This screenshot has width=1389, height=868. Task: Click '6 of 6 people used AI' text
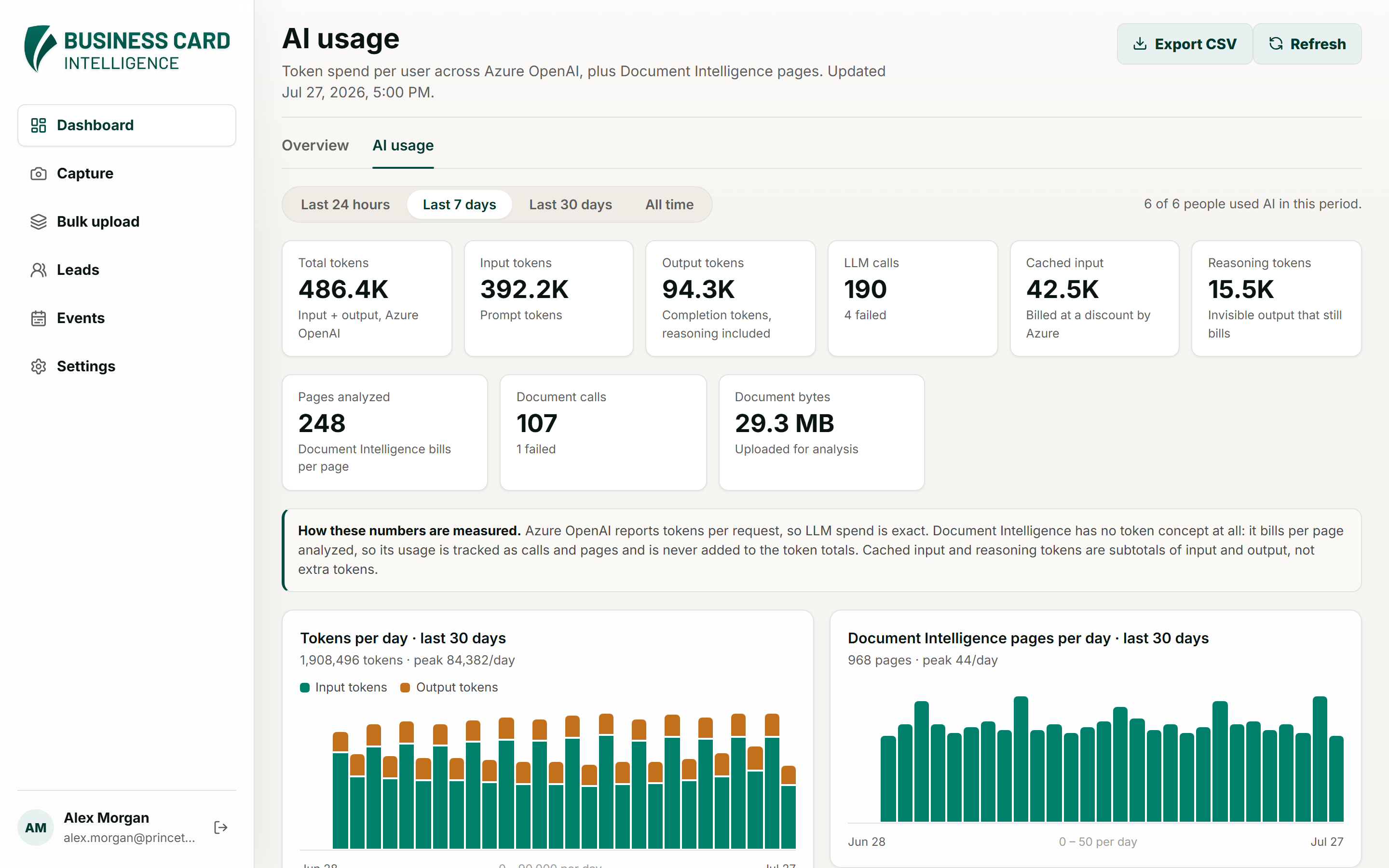point(1253,204)
